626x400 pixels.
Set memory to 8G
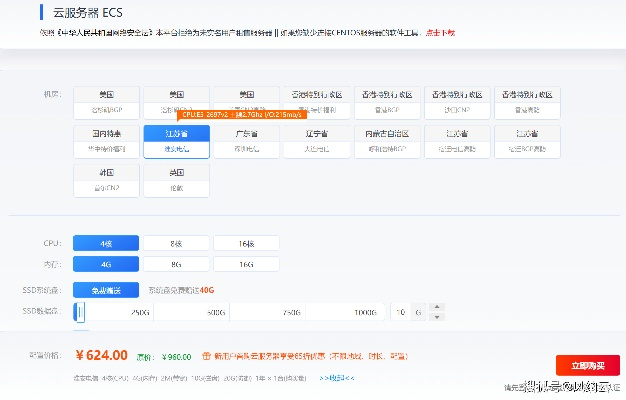(176, 264)
